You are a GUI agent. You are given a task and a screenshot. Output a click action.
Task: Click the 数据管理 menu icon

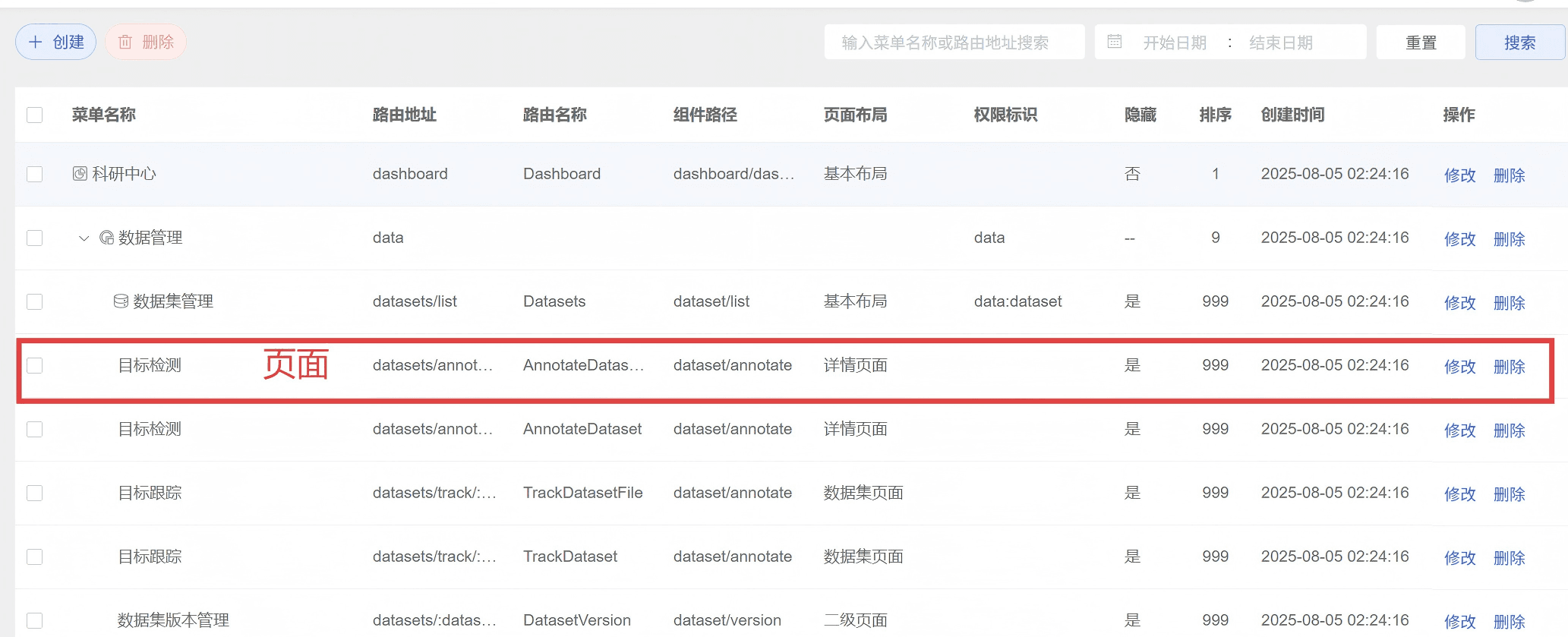tap(107, 238)
